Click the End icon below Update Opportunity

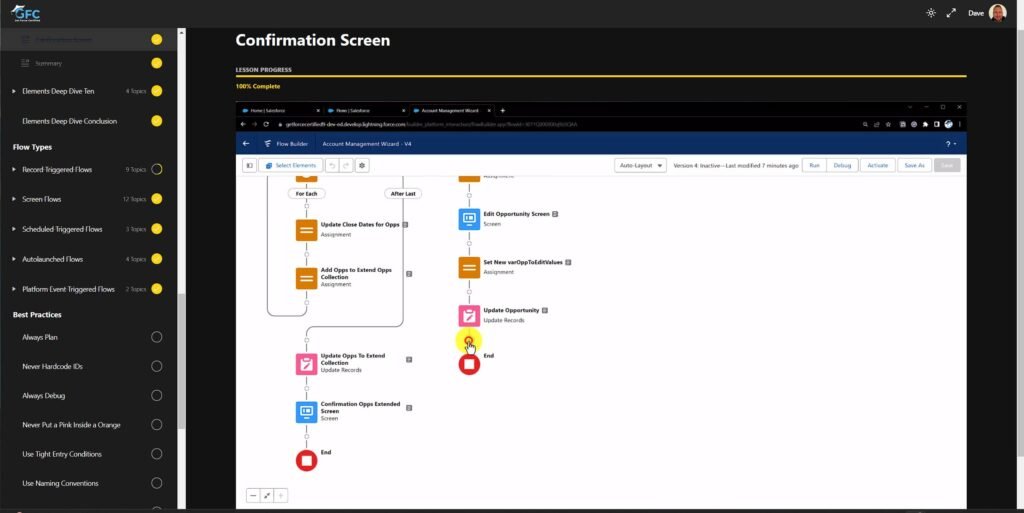469,364
